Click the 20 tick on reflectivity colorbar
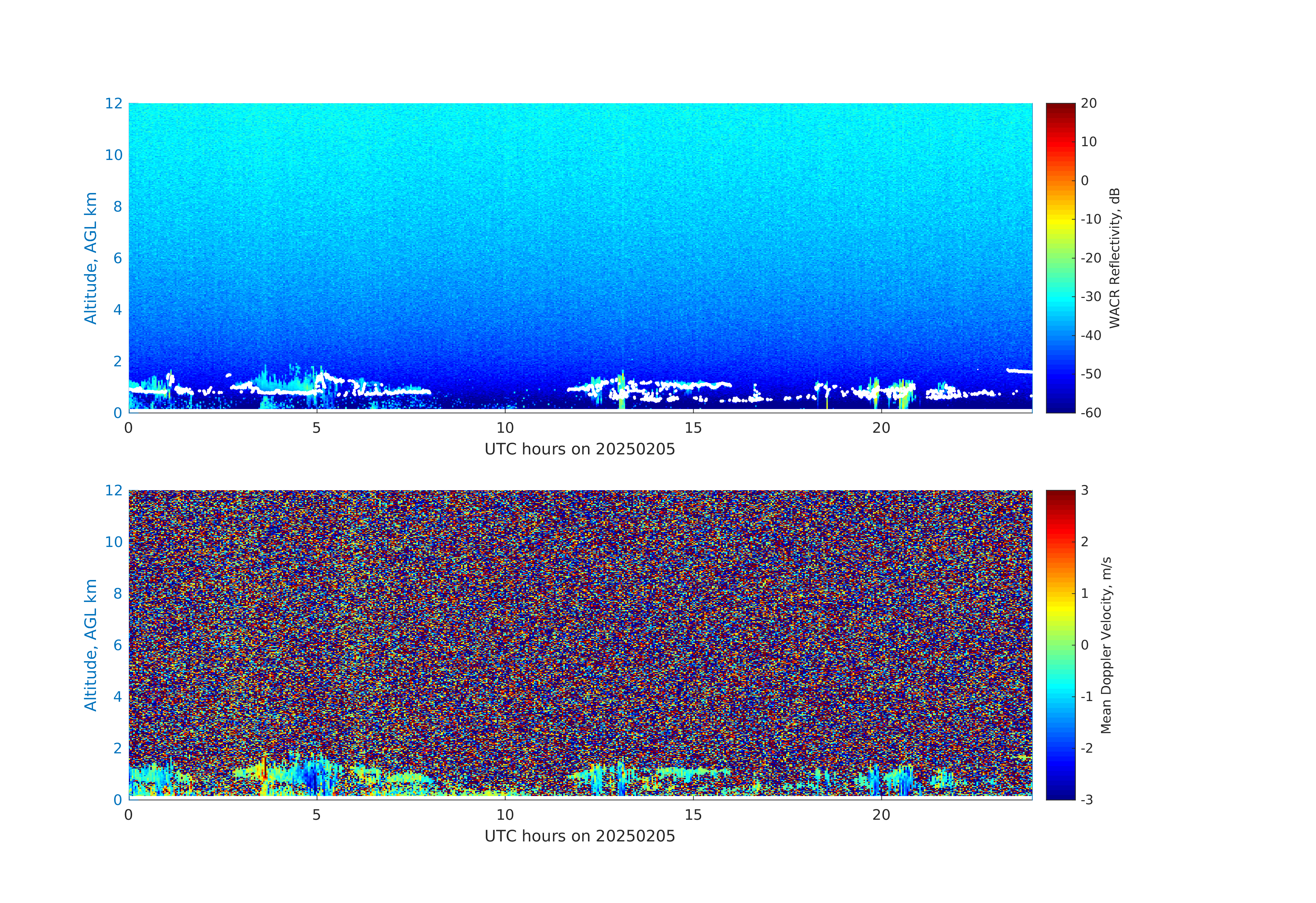 1088,104
